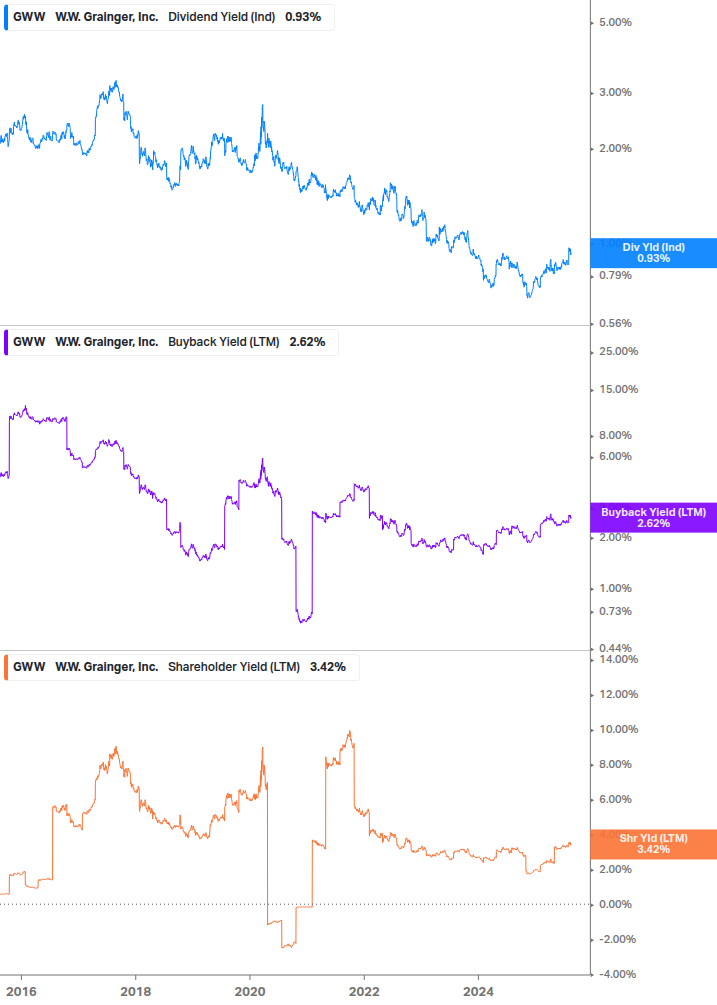Click the -4.00% label on the shareholder yield axis
Viewport: 717px width, 1005px height.
point(617,974)
